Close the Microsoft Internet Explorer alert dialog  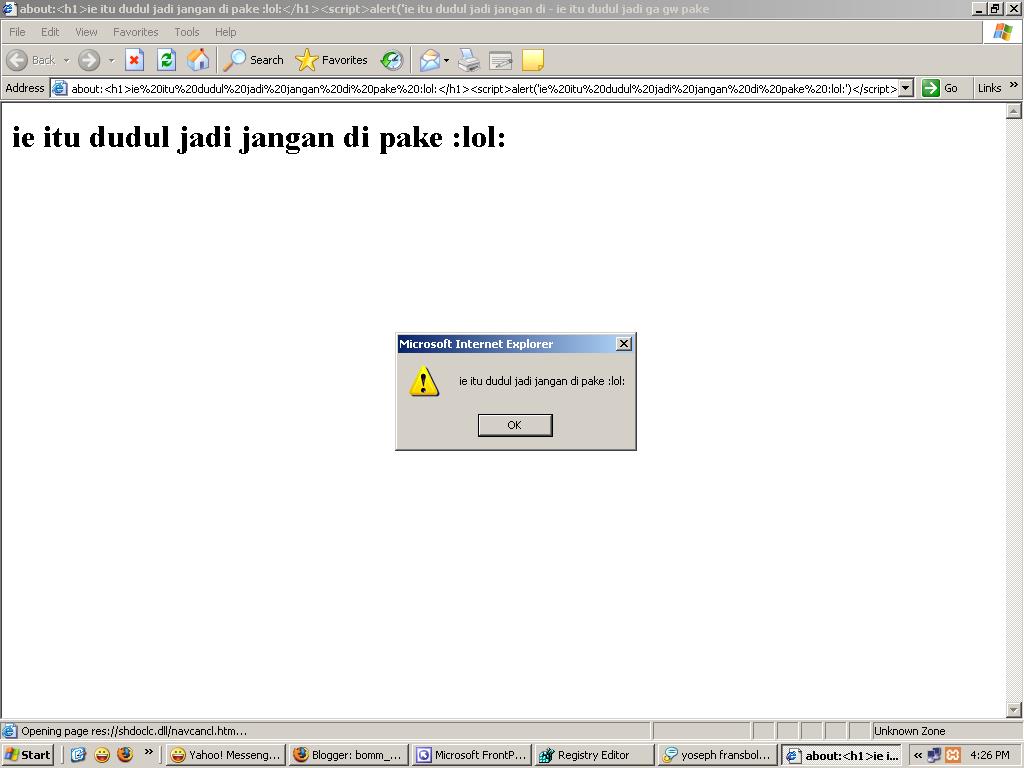click(624, 344)
